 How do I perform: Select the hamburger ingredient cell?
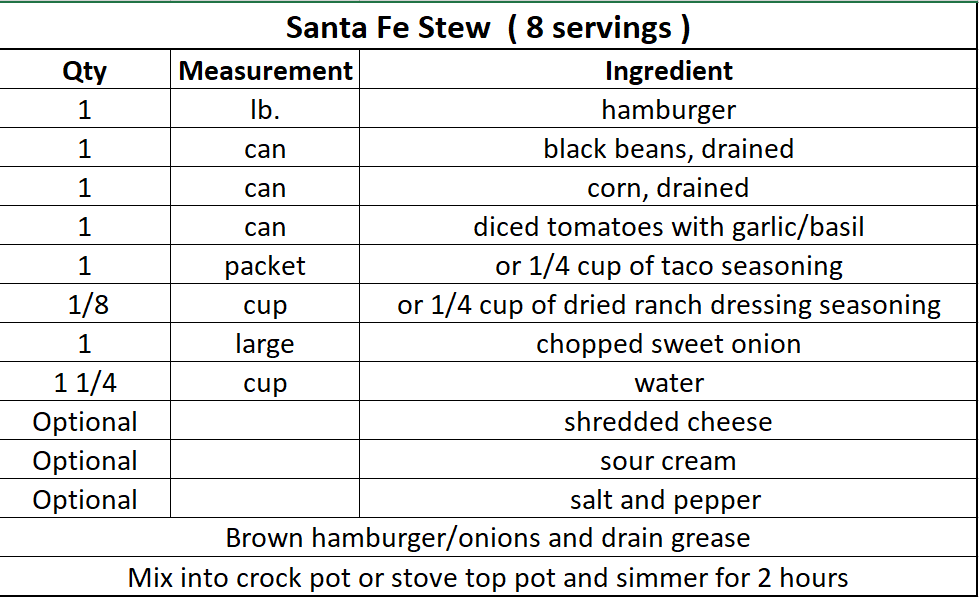pyautogui.click(x=668, y=110)
